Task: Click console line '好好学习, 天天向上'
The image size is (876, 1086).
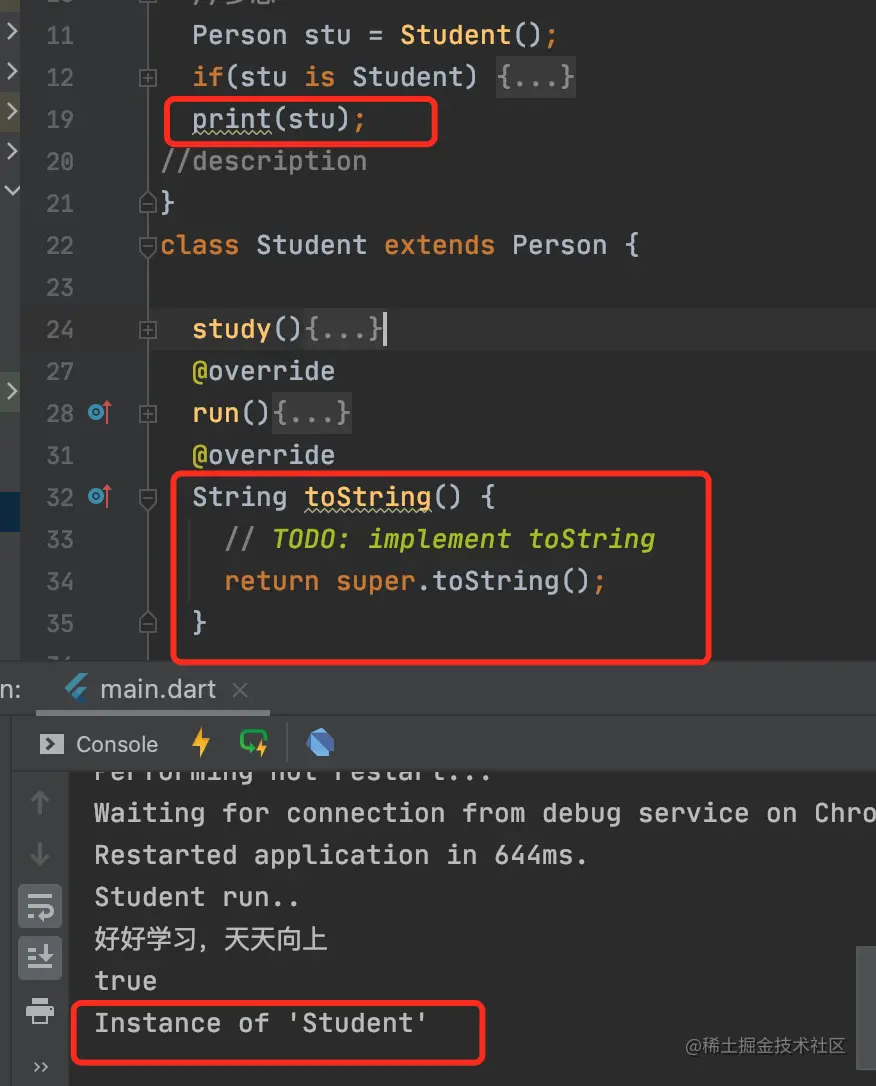Action: 211,939
